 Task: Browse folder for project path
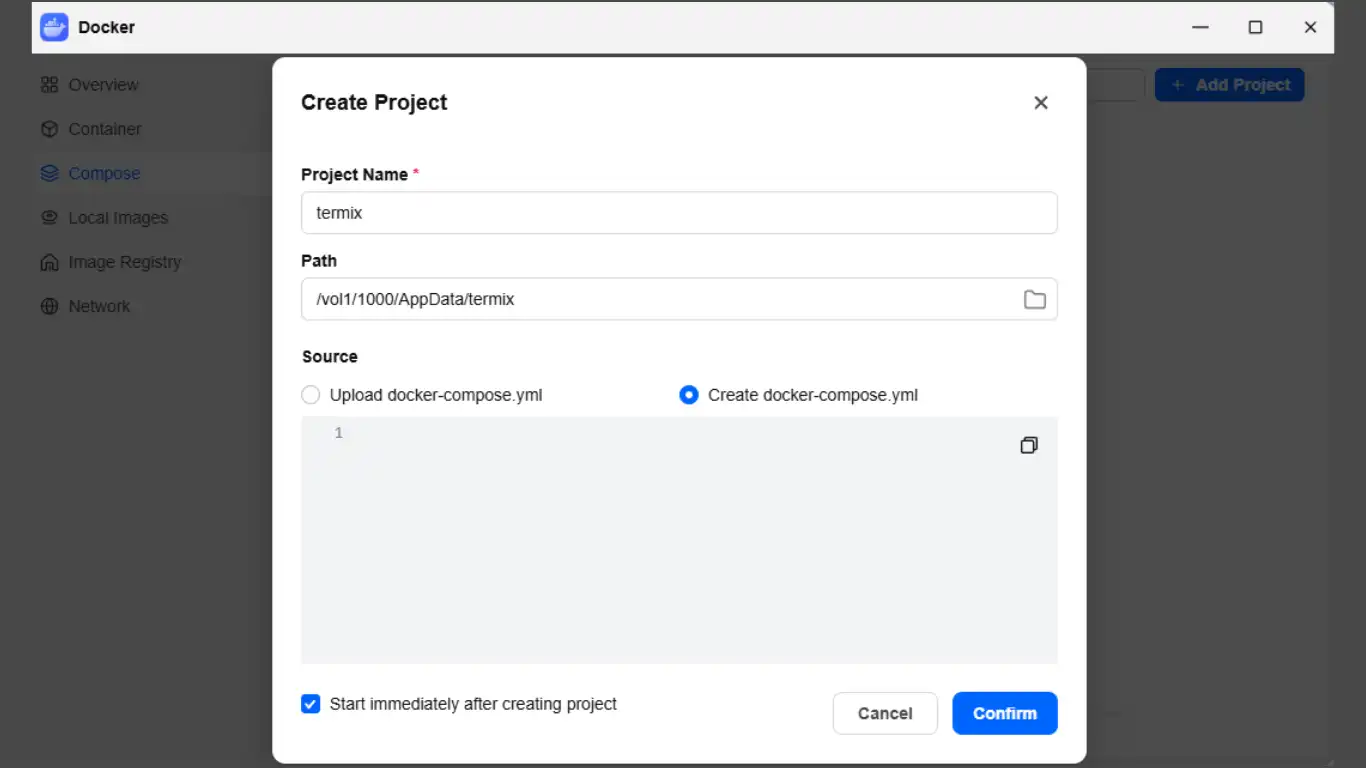[x=1035, y=299]
